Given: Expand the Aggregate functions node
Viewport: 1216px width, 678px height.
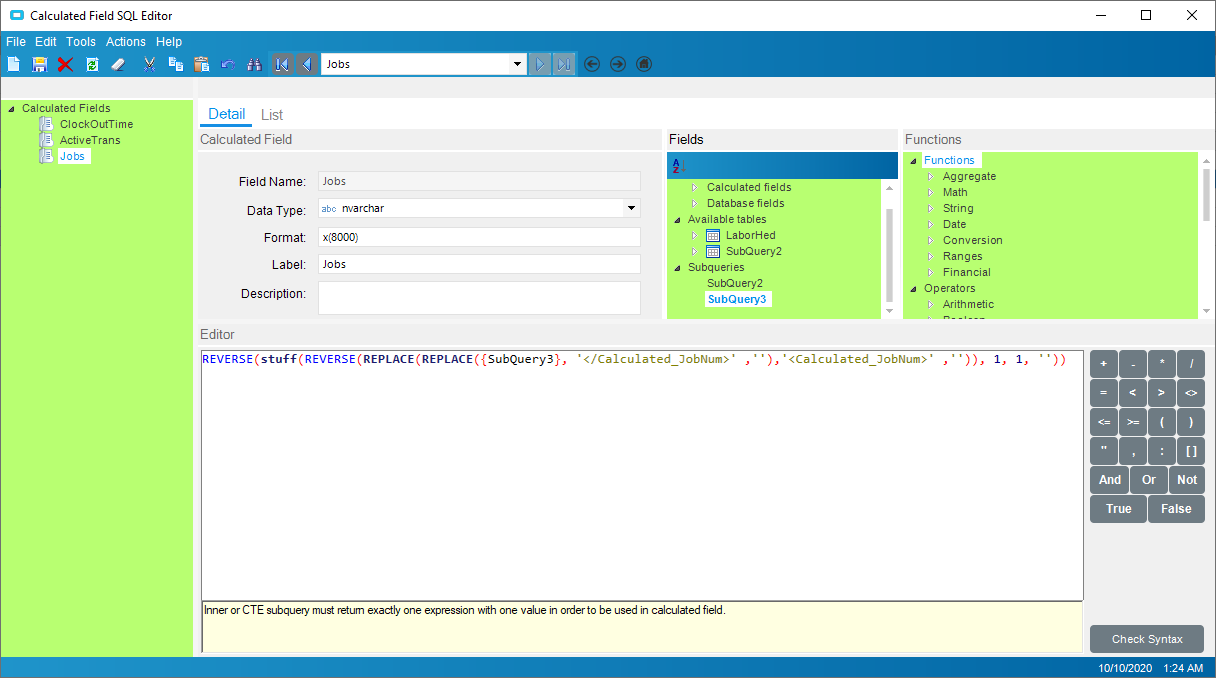Looking at the screenshot, I should point(929,177).
